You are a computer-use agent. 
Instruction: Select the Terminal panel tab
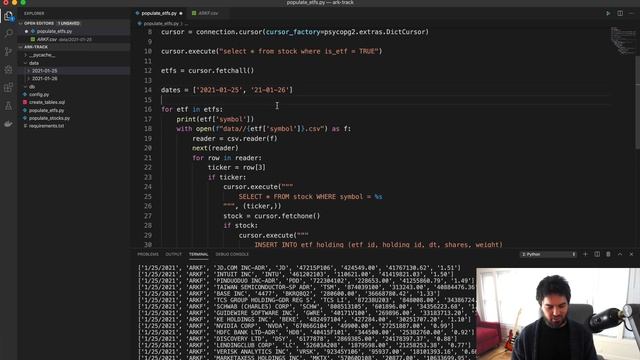[198, 254]
